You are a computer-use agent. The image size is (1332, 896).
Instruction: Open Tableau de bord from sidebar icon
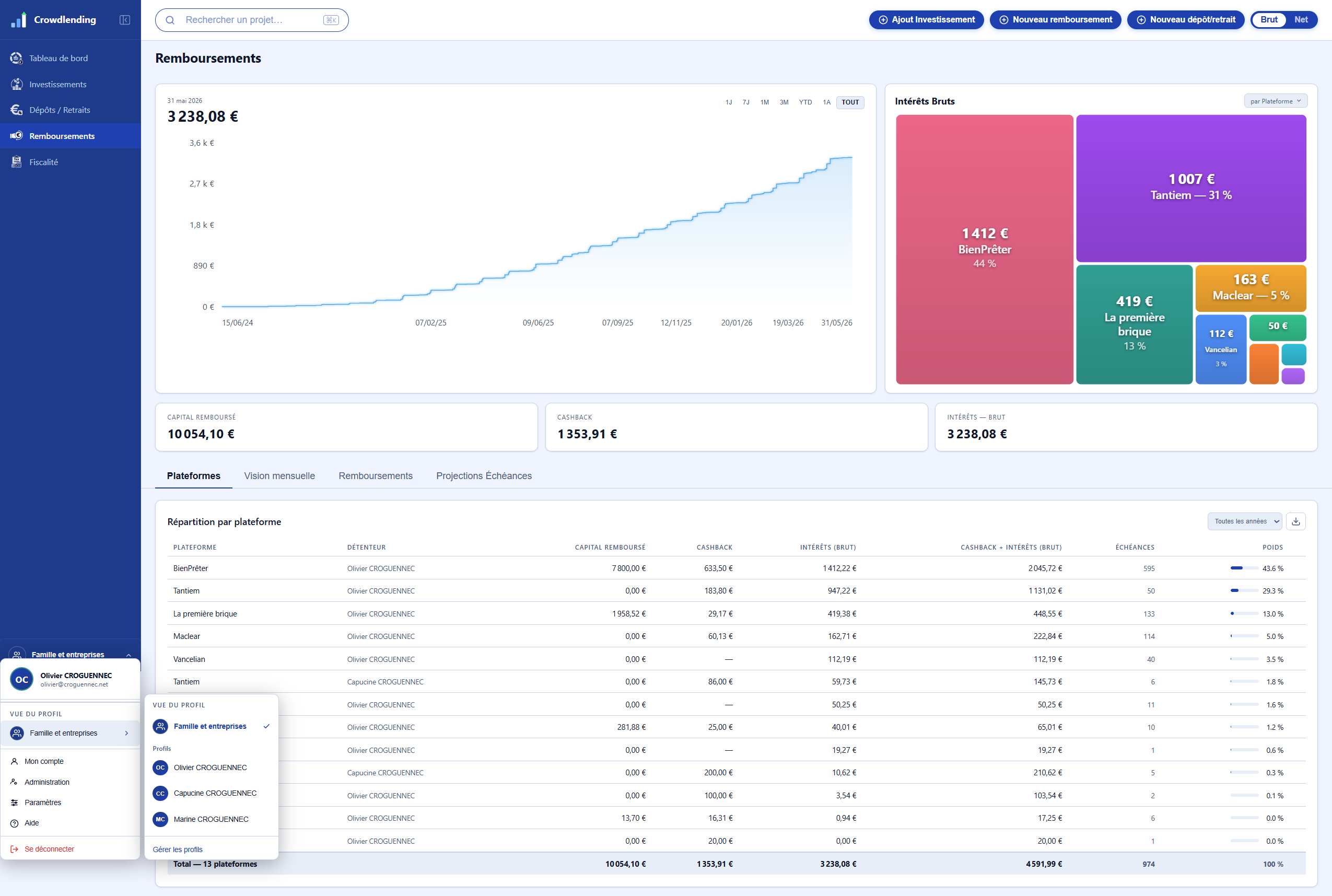[17, 59]
